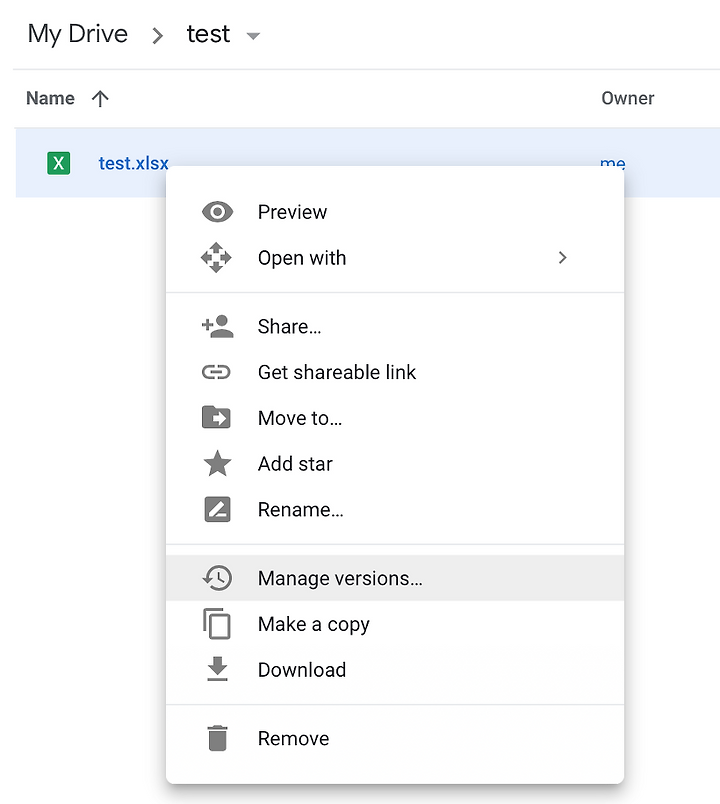Image resolution: width=720 pixels, height=804 pixels.
Task: Expand the Open with submenu chevron
Action: 563,257
